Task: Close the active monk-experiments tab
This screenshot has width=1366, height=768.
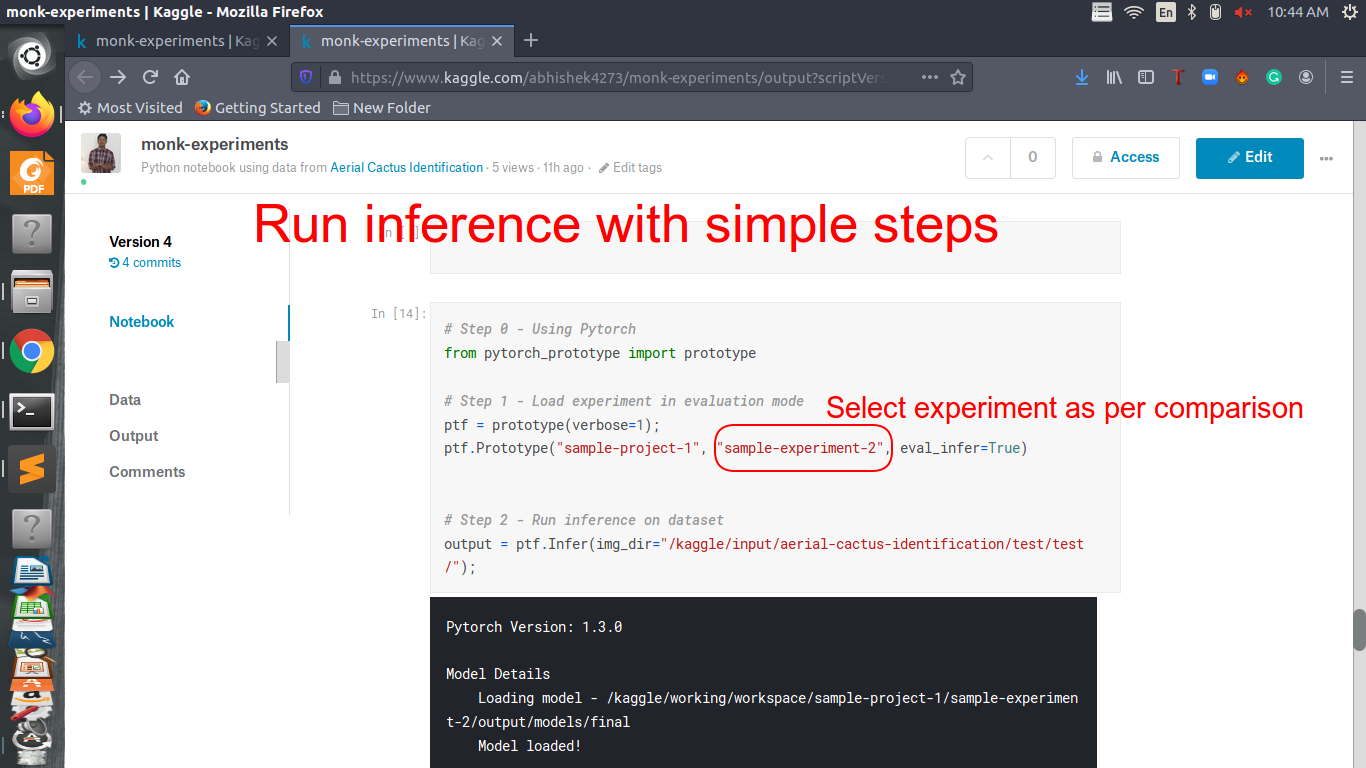Action: [x=498, y=41]
